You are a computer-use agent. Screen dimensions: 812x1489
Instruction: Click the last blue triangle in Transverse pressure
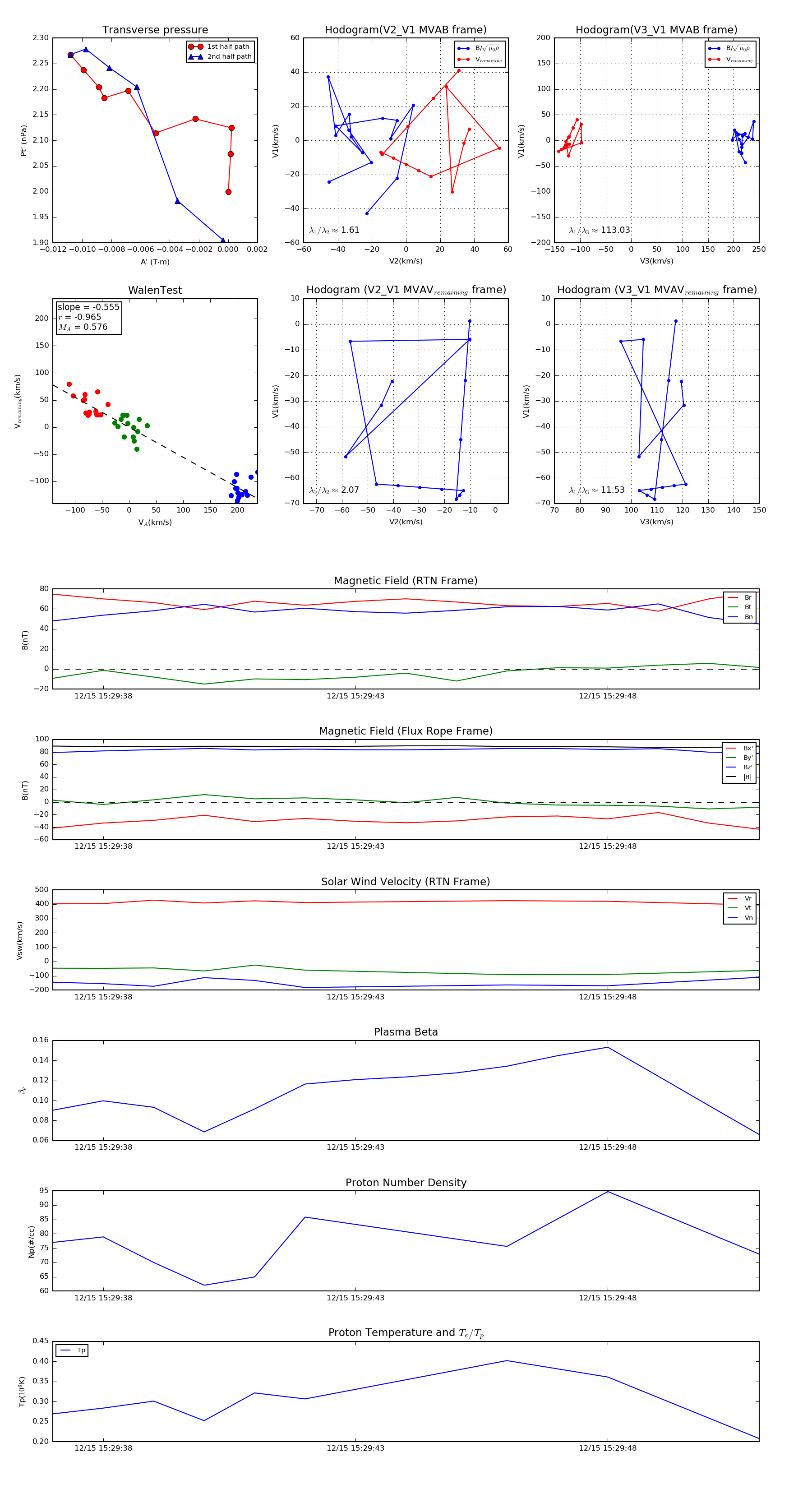[x=223, y=240]
